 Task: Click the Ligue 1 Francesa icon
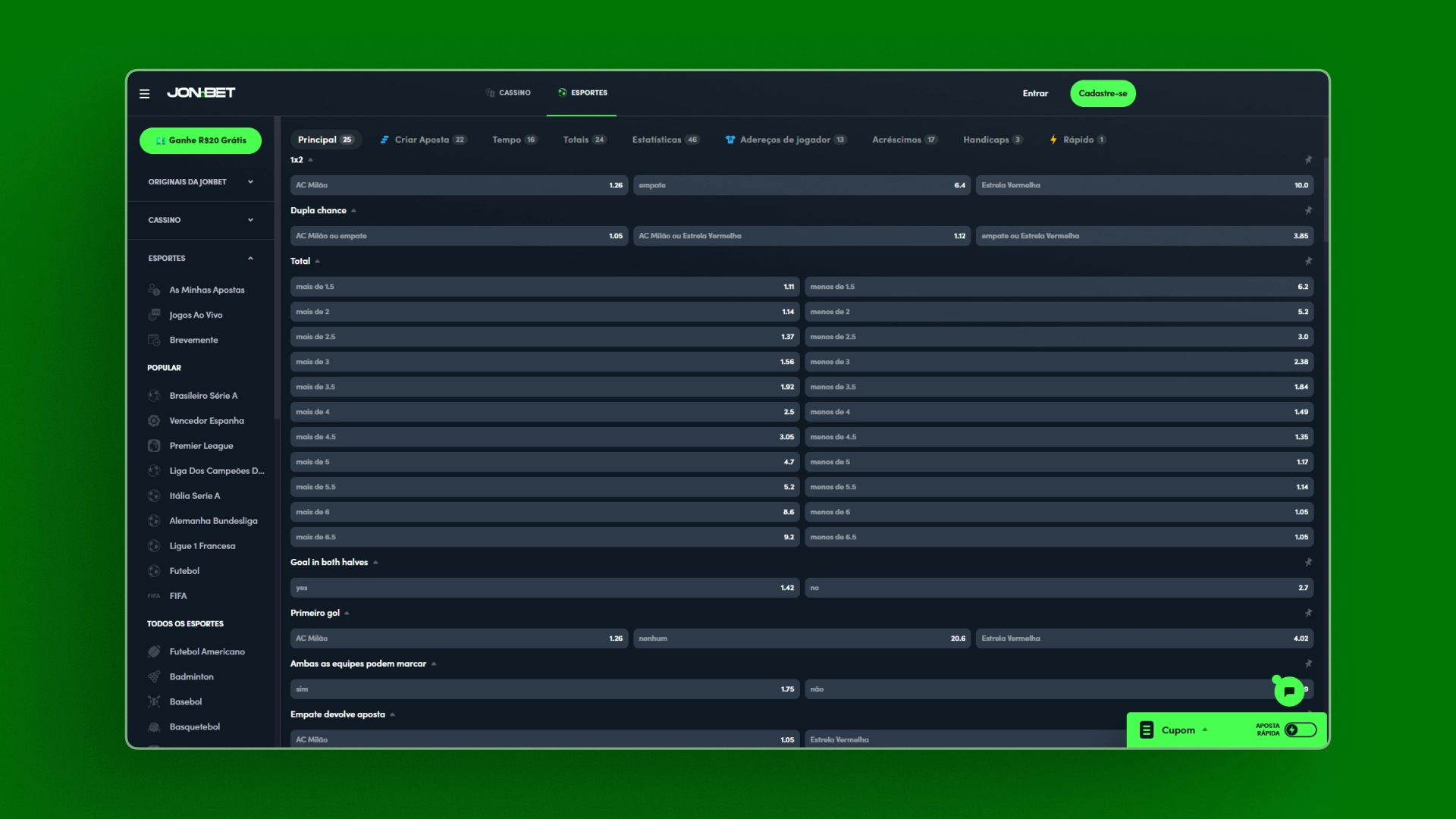click(154, 546)
